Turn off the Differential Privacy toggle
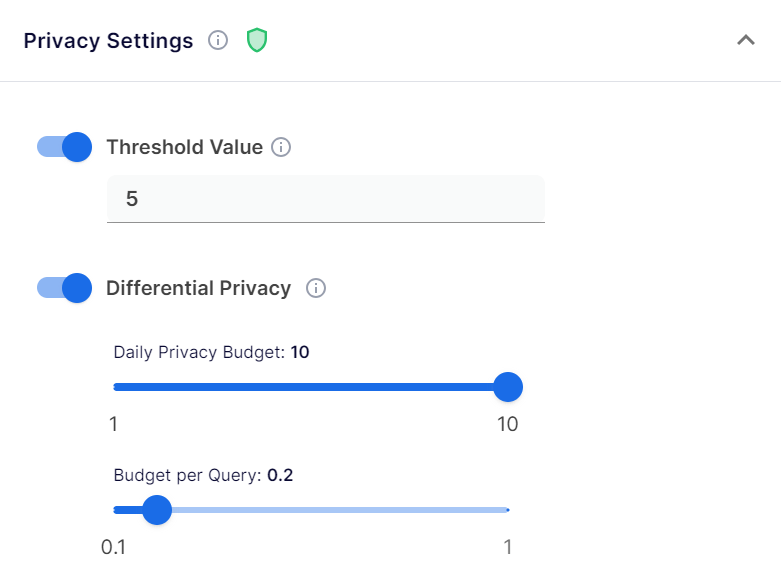 (64, 288)
